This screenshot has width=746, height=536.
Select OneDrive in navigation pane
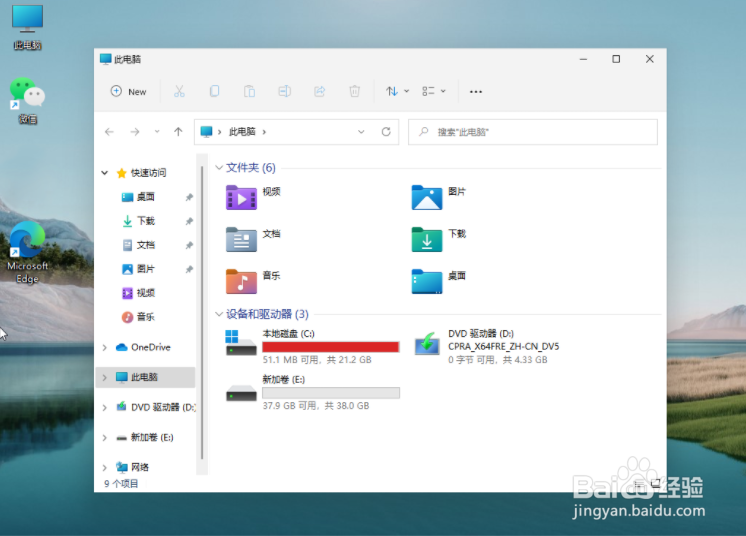pyautogui.click(x=143, y=347)
